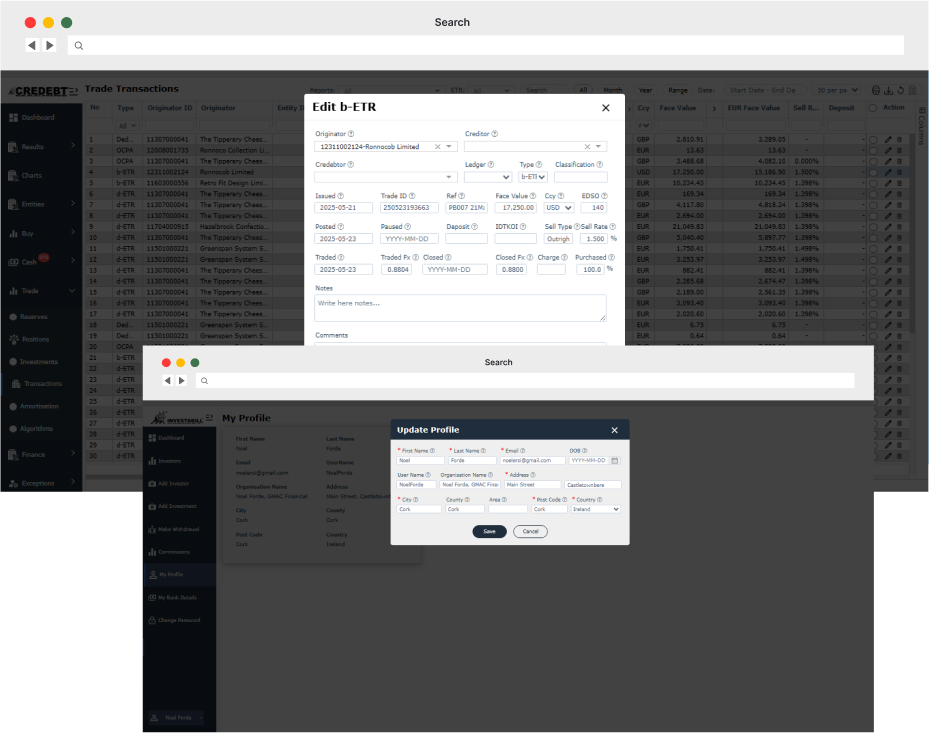Toggle the select-all checkbox in the Action header
This screenshot has width=929, height=733.
874,108
